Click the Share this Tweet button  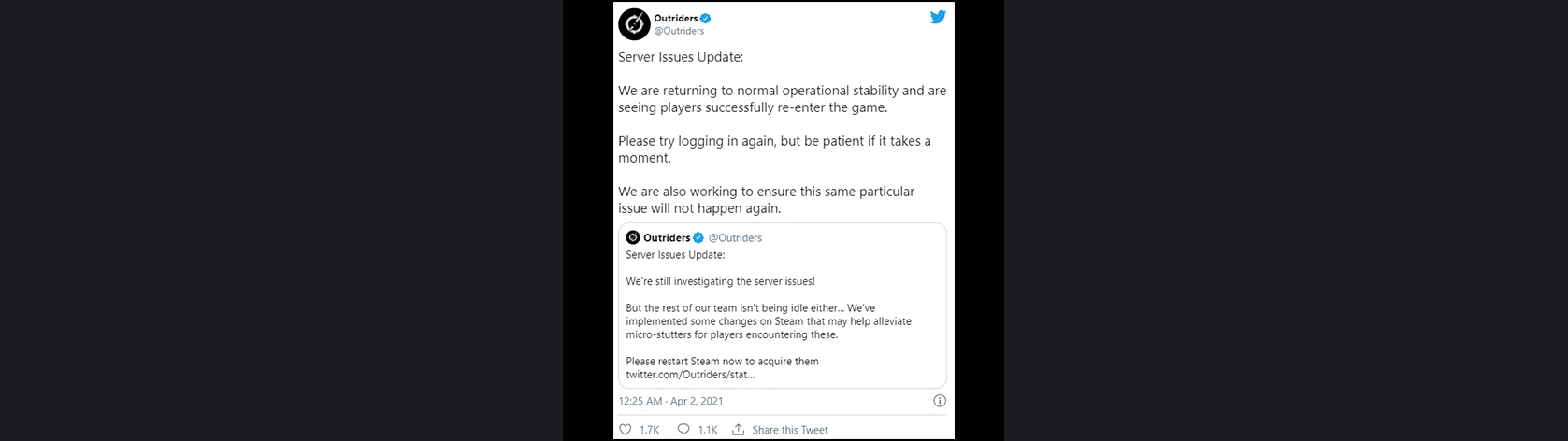click(790, 430)
